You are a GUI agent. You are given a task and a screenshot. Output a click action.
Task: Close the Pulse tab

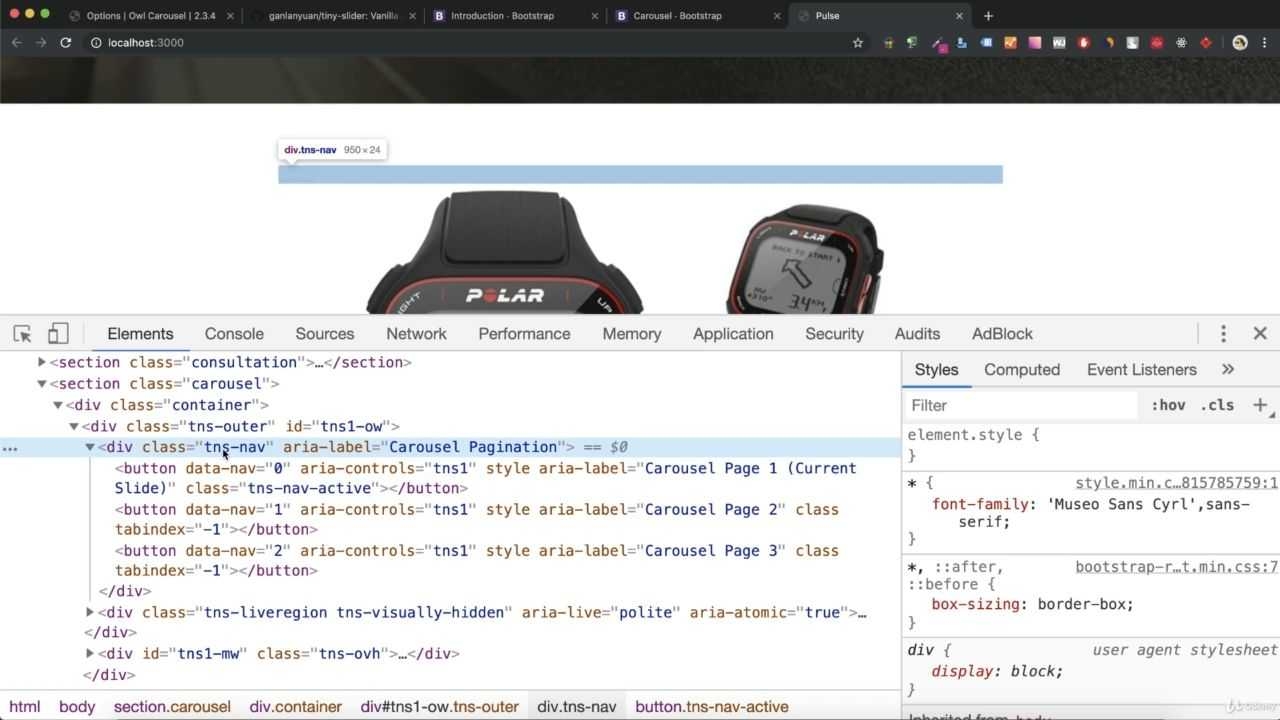960,16
